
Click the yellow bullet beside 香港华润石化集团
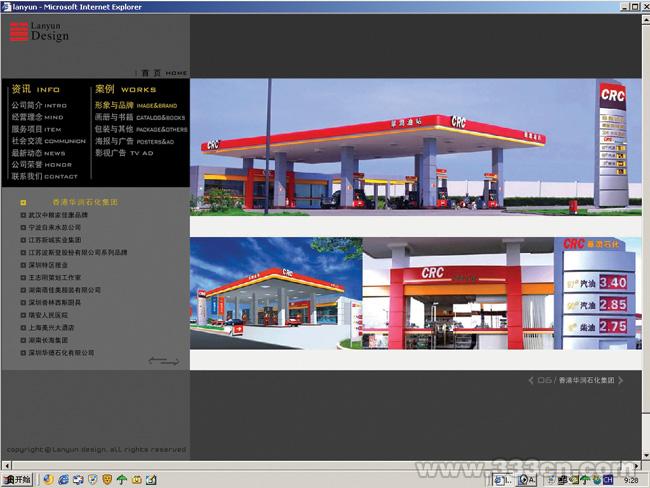pos(23,202)
